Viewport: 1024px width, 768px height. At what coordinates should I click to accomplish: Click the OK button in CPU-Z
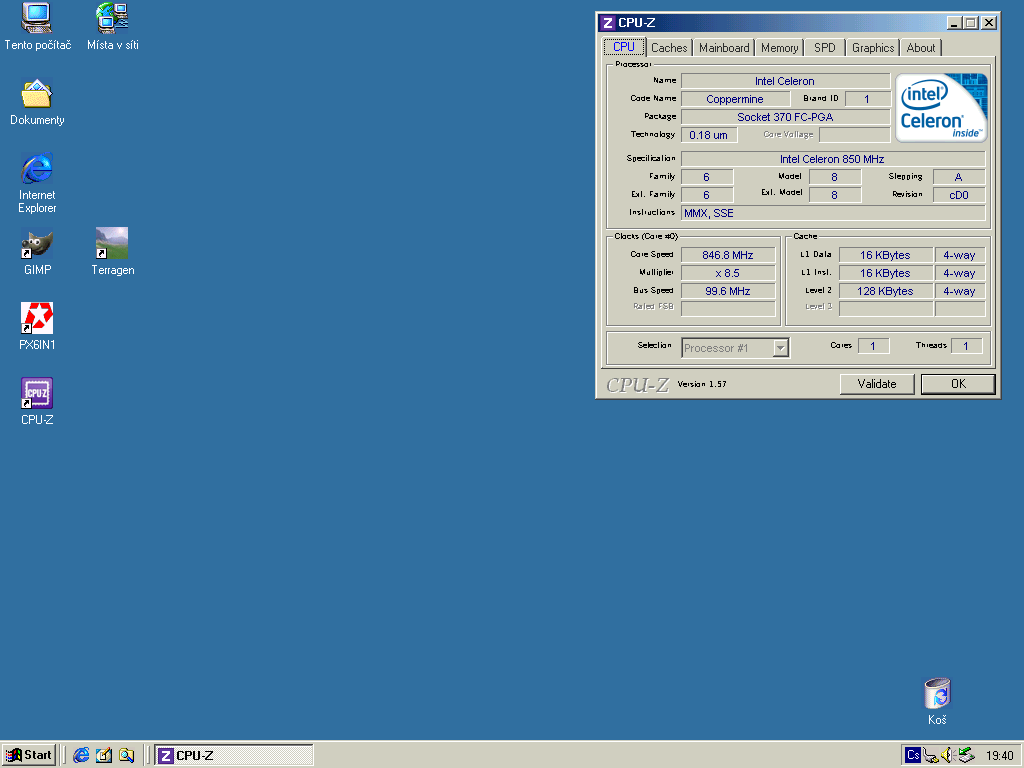958,384
